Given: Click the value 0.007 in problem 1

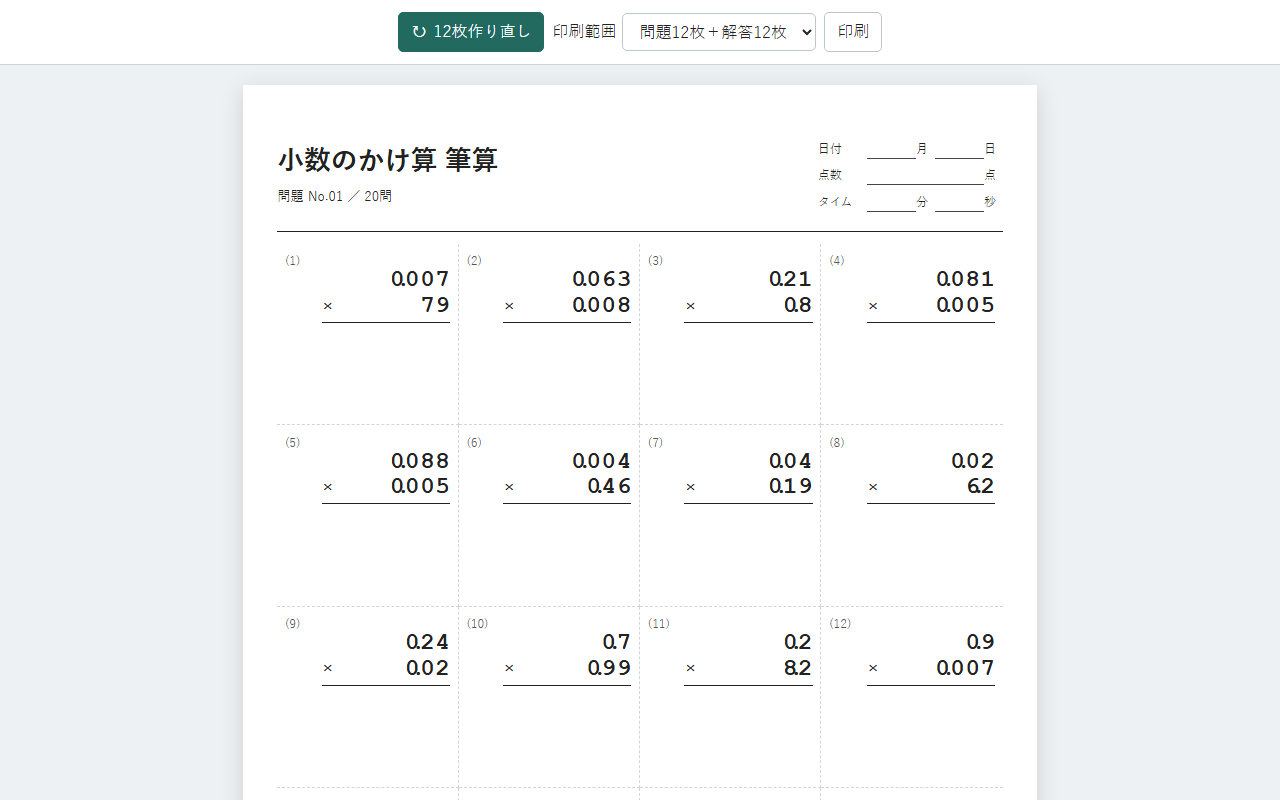Looking at the screenshot, I should point(420,279).
